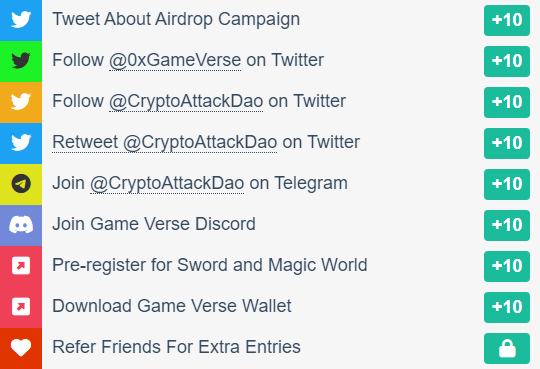The width and height of the screenshot is (540, 369).
Task: Open the Retweet @CryptoAttackDao link
Action: point(165,143)
